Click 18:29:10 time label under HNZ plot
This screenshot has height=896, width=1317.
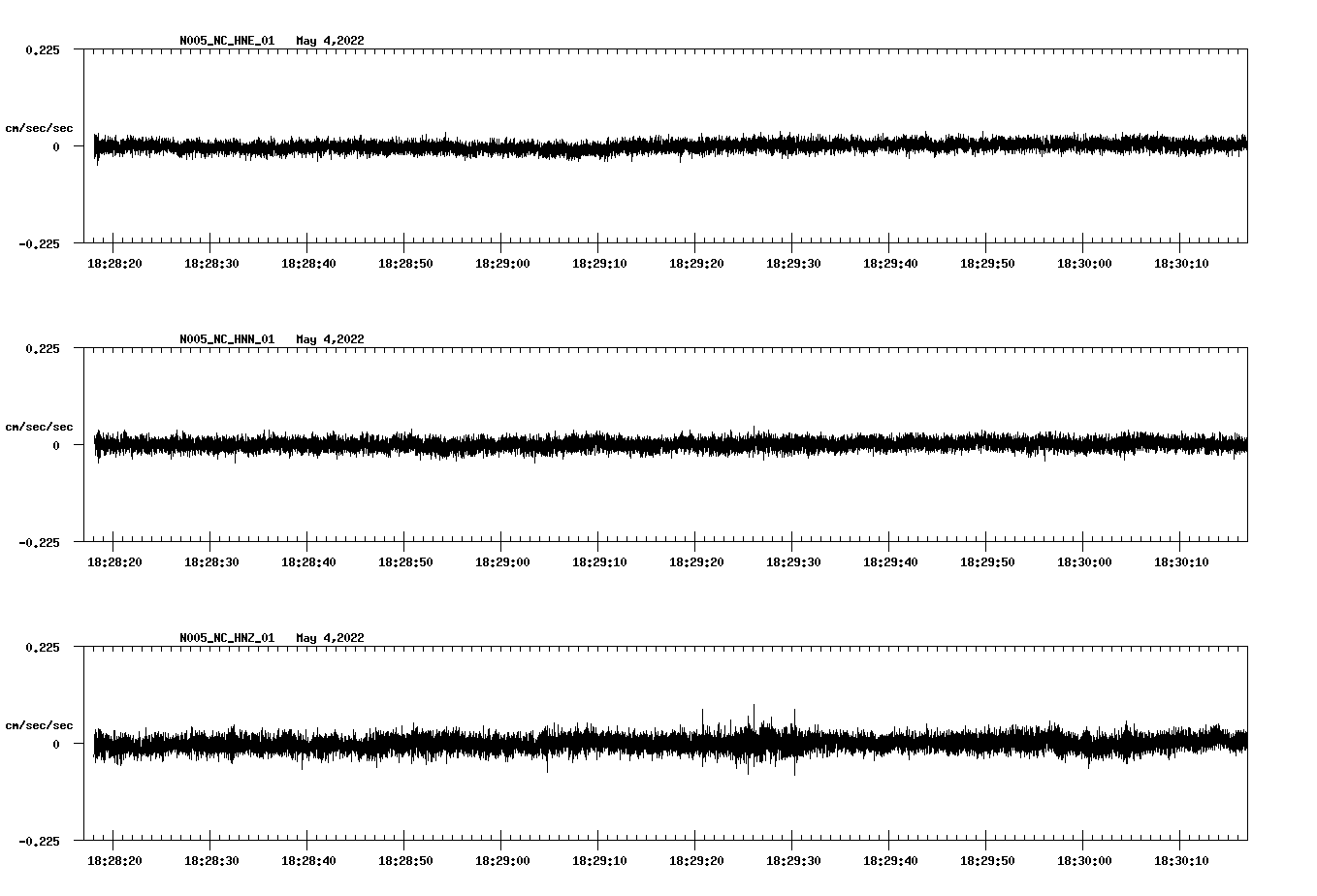(599, 861)
